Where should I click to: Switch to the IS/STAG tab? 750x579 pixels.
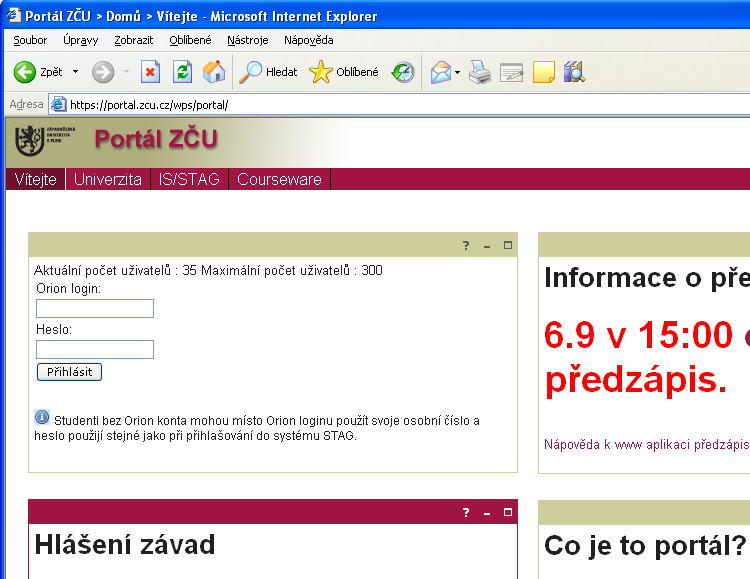tap(189, 179)
